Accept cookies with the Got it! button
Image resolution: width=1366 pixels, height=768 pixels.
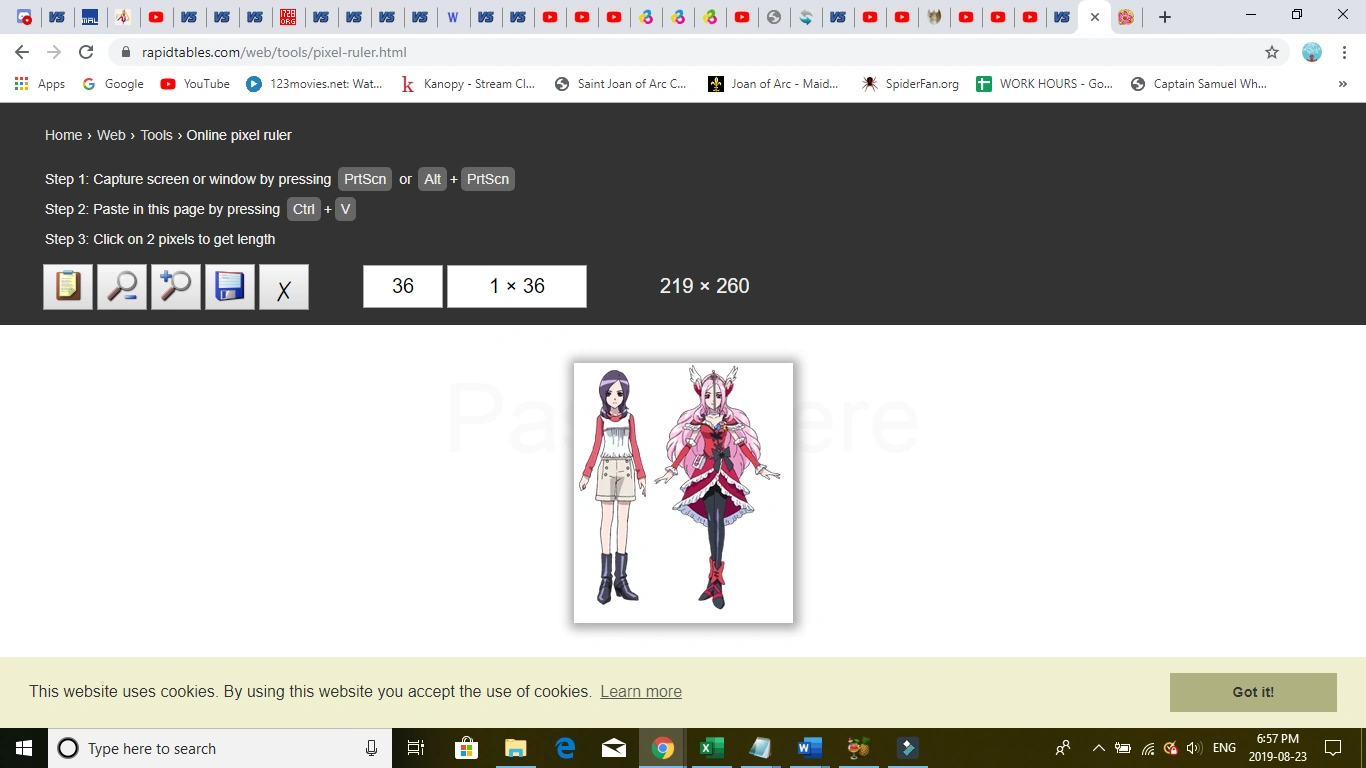(x=1253, y=692)
